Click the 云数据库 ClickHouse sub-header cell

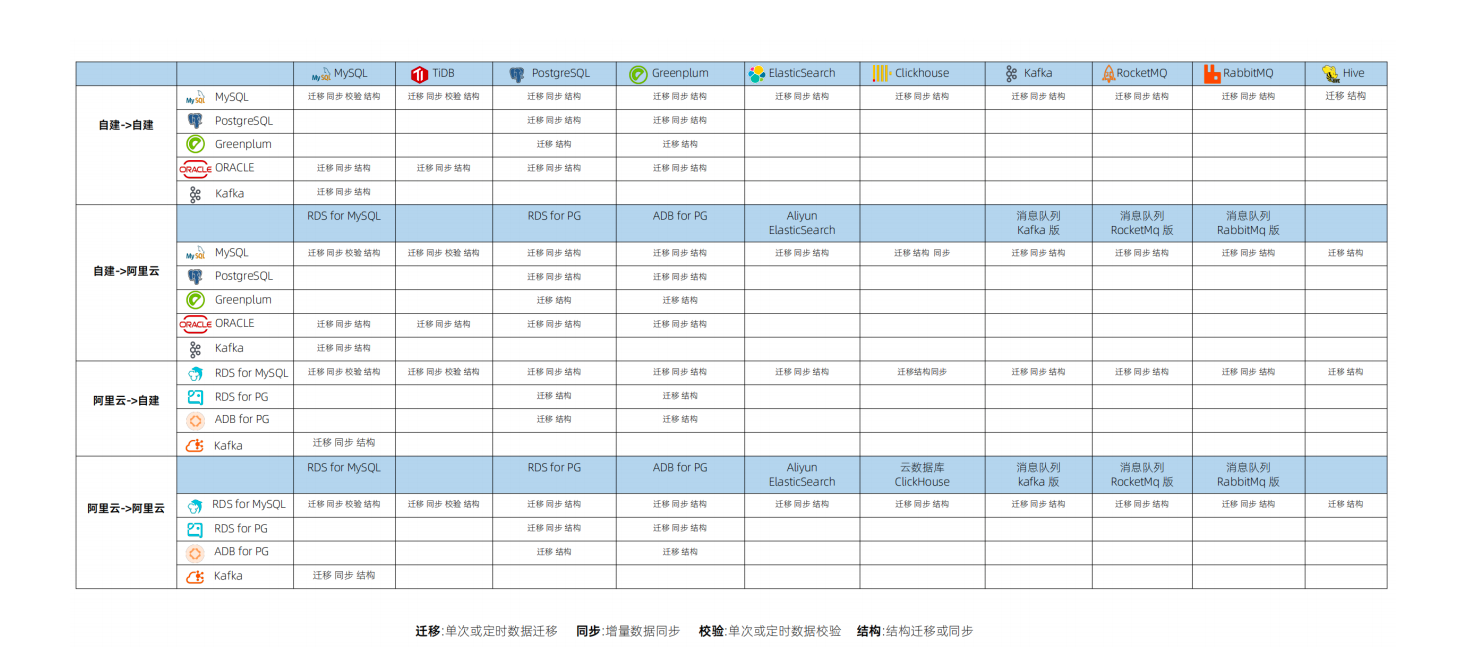[x=922, y=475]
